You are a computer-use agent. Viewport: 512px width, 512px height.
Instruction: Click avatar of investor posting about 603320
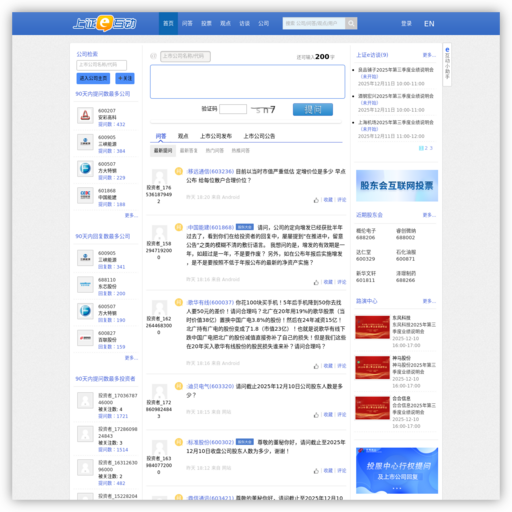[x=159, y=391]
